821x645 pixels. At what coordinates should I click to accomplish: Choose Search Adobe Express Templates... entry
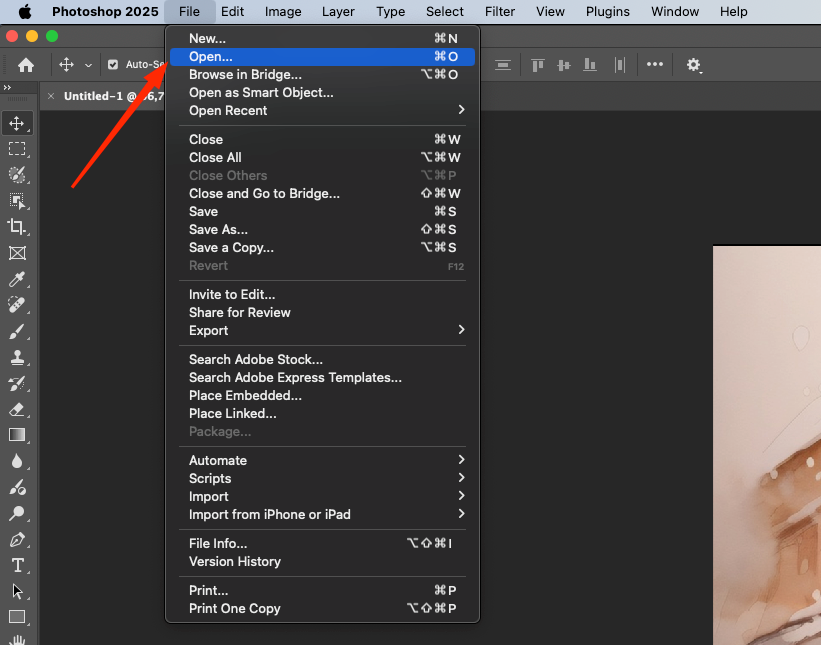(322, 377)
